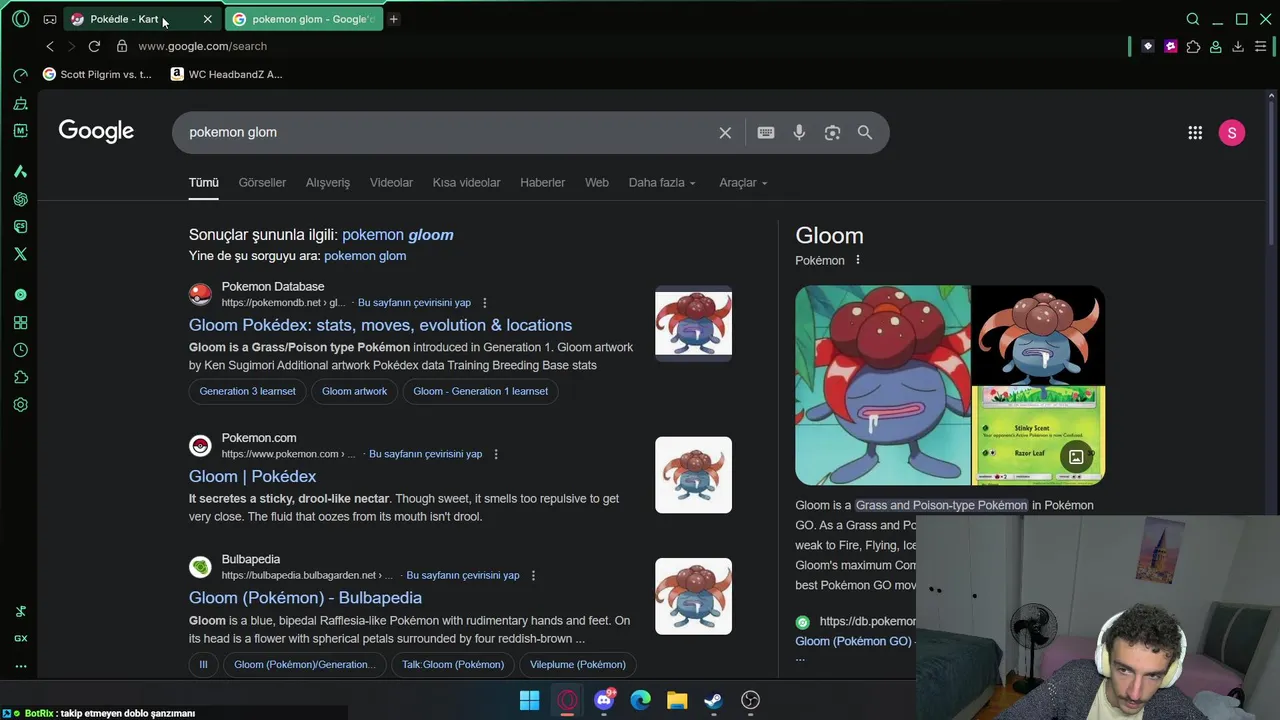The height and width of the screenshot is (720, 1280).
Task: Open sidebar three-dots setup menu
Action: tap(20, 666)
